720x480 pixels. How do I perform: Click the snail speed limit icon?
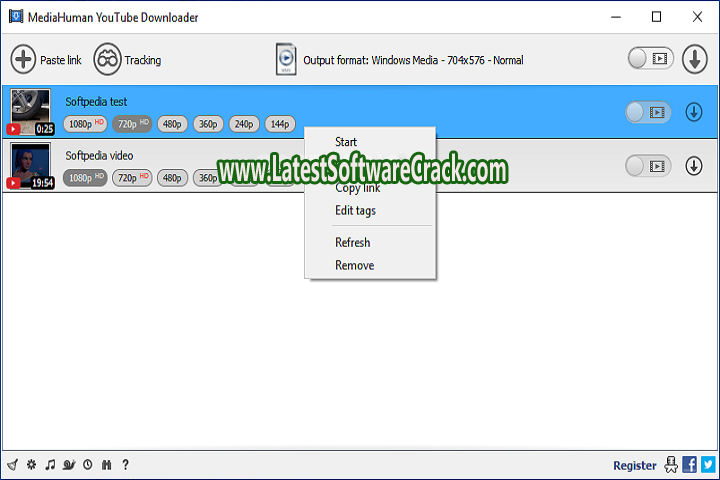(69, 465)
